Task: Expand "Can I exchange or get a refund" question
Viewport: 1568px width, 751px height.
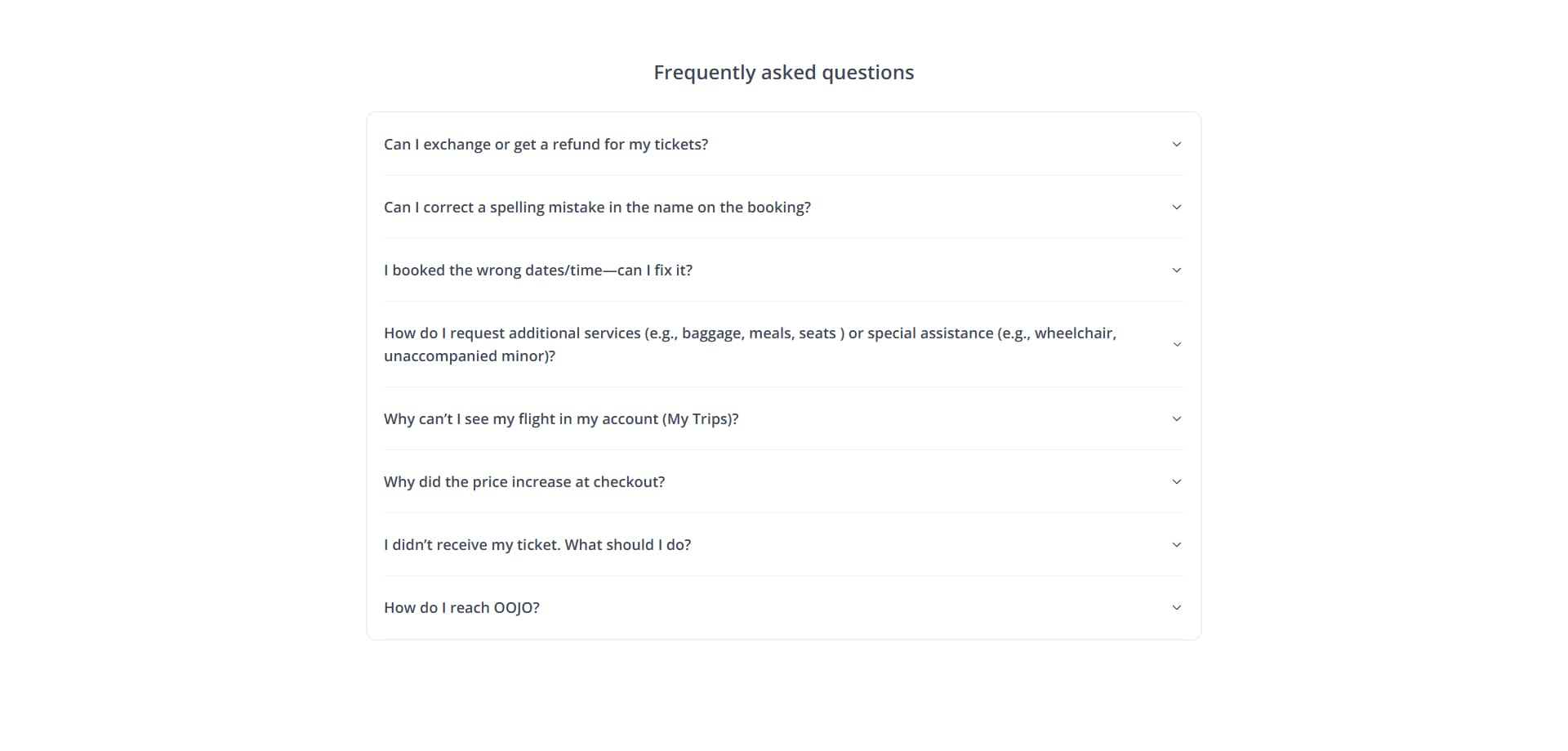Action: (783, 145)
